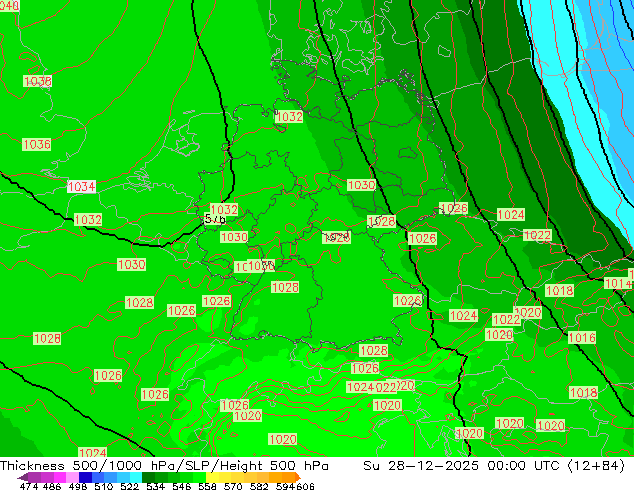Click legend value 546

pos(182,486)
